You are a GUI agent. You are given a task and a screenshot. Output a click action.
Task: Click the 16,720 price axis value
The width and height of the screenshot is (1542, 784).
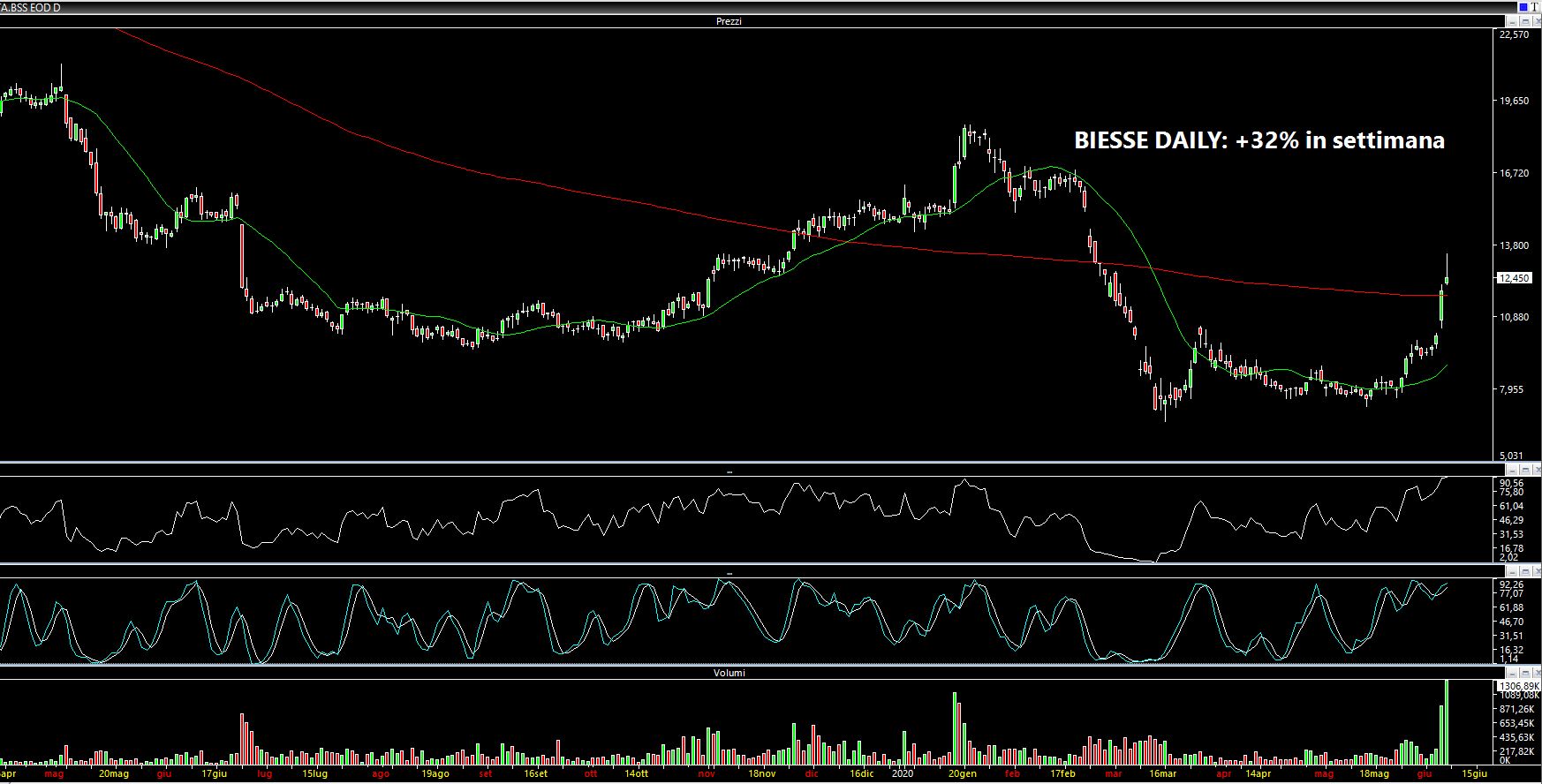1514,174
